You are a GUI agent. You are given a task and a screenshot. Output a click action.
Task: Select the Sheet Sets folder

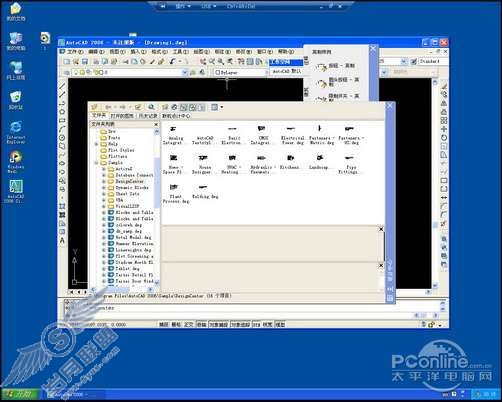tap(127, 194)
